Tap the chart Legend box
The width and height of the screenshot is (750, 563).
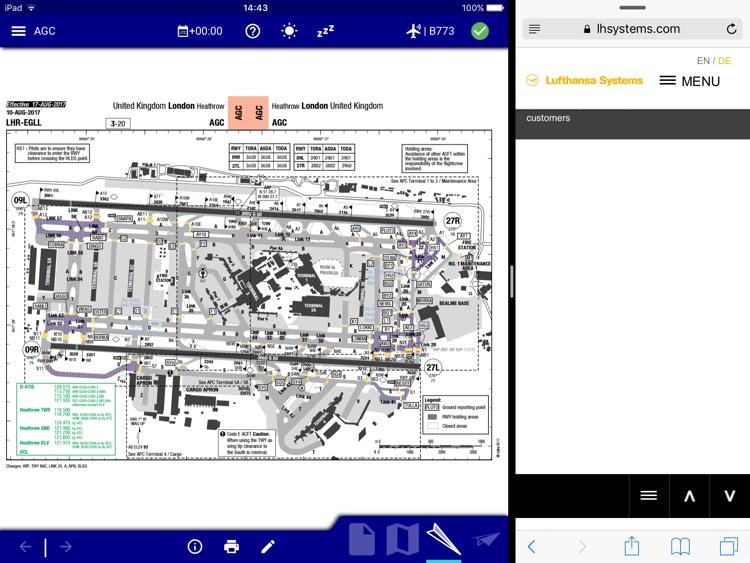coord(455,415)
